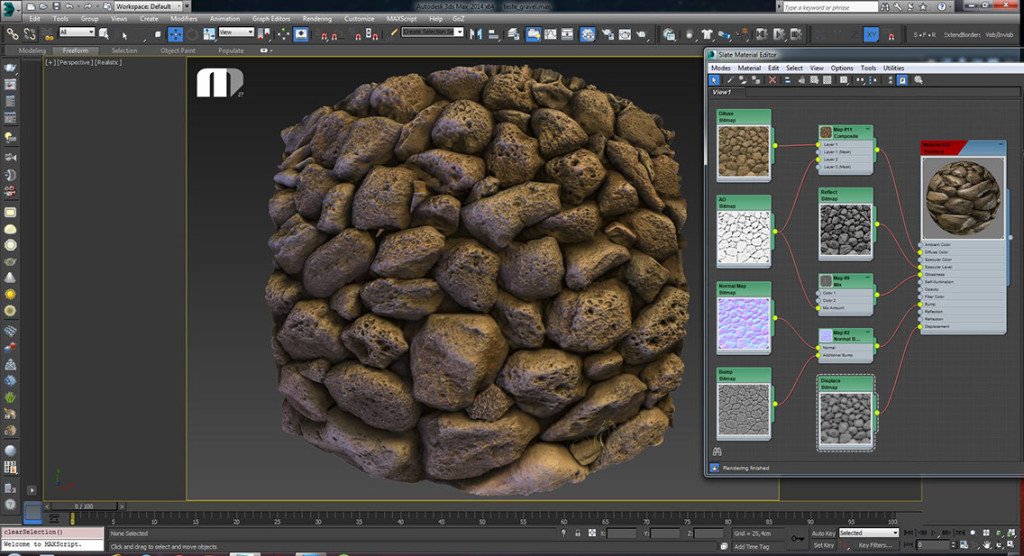Open the Rendering menu
This screenshot has height=556, width=1024.
click(x=316, y=18)
